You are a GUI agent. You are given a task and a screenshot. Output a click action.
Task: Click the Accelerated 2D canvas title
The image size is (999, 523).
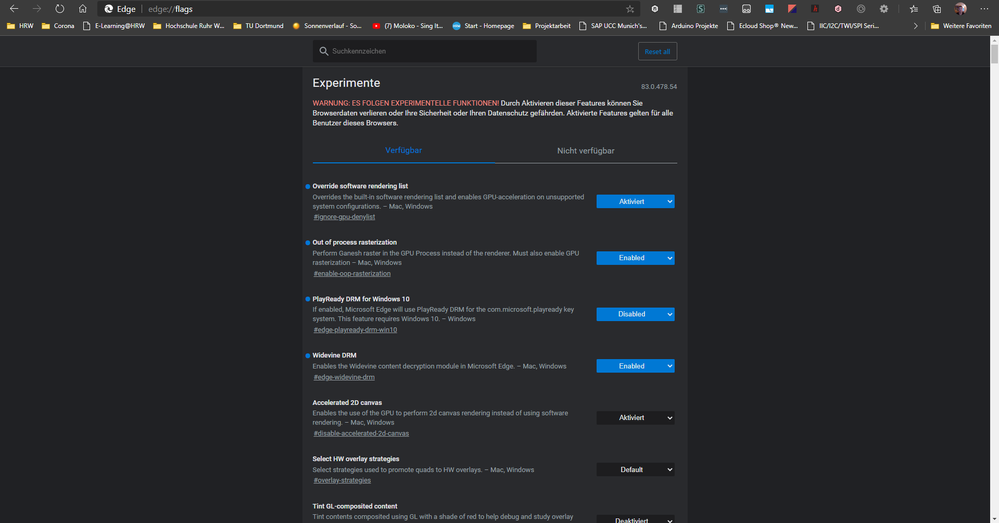point(347,403)
